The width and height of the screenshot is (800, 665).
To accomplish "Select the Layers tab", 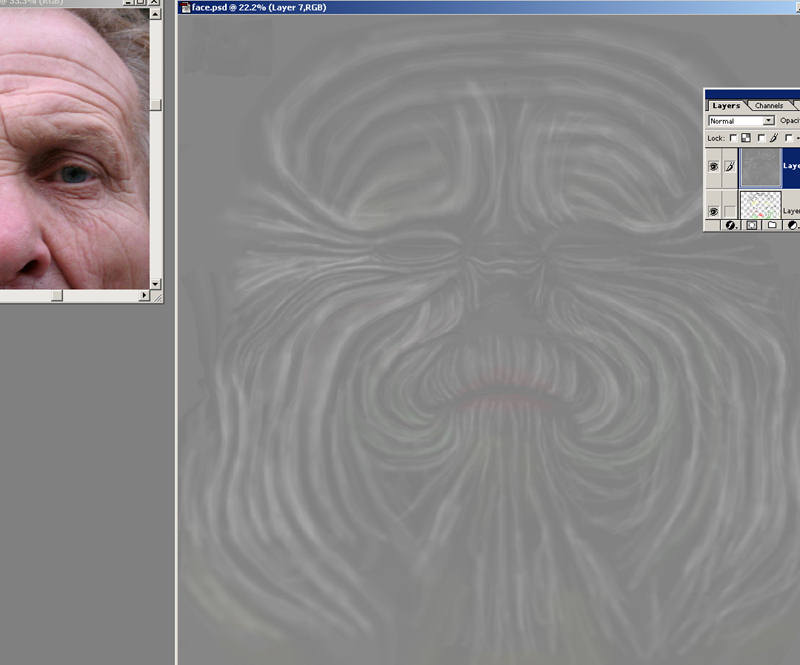I will [x=726, y=105].
